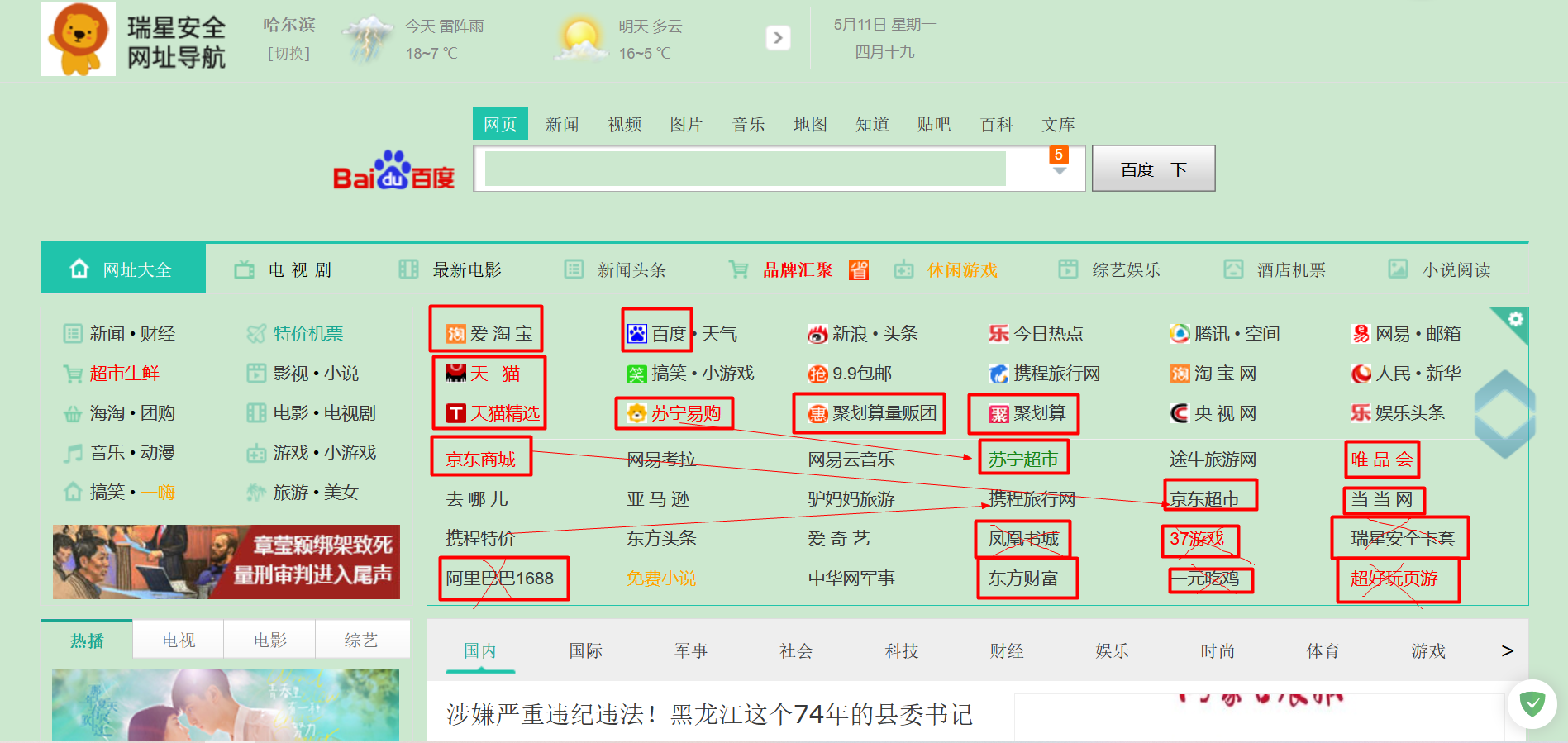
Task: Show more news categories with the > arrow
Action: (1508, 650)
